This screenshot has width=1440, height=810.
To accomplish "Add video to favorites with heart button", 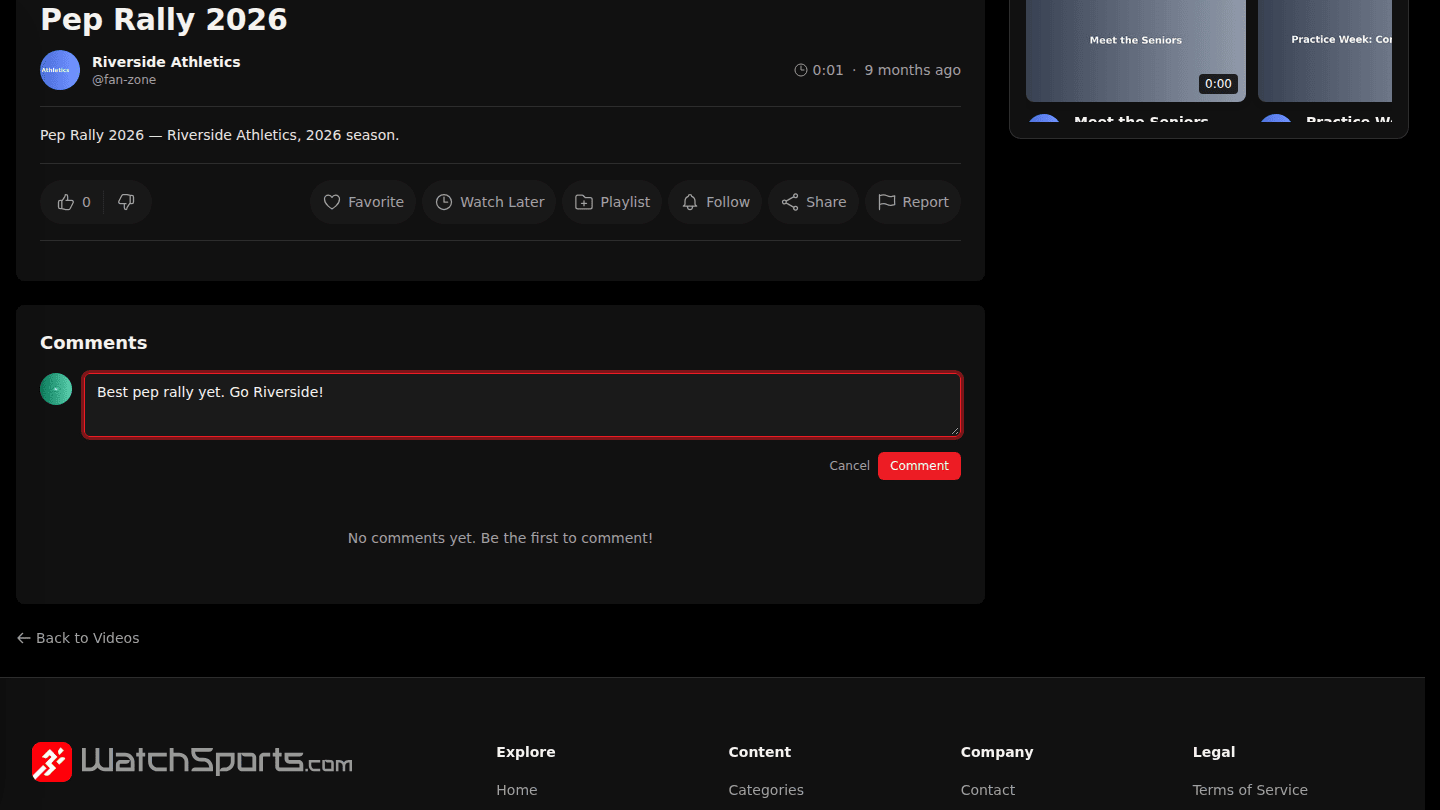I will (x=363, y=202).
